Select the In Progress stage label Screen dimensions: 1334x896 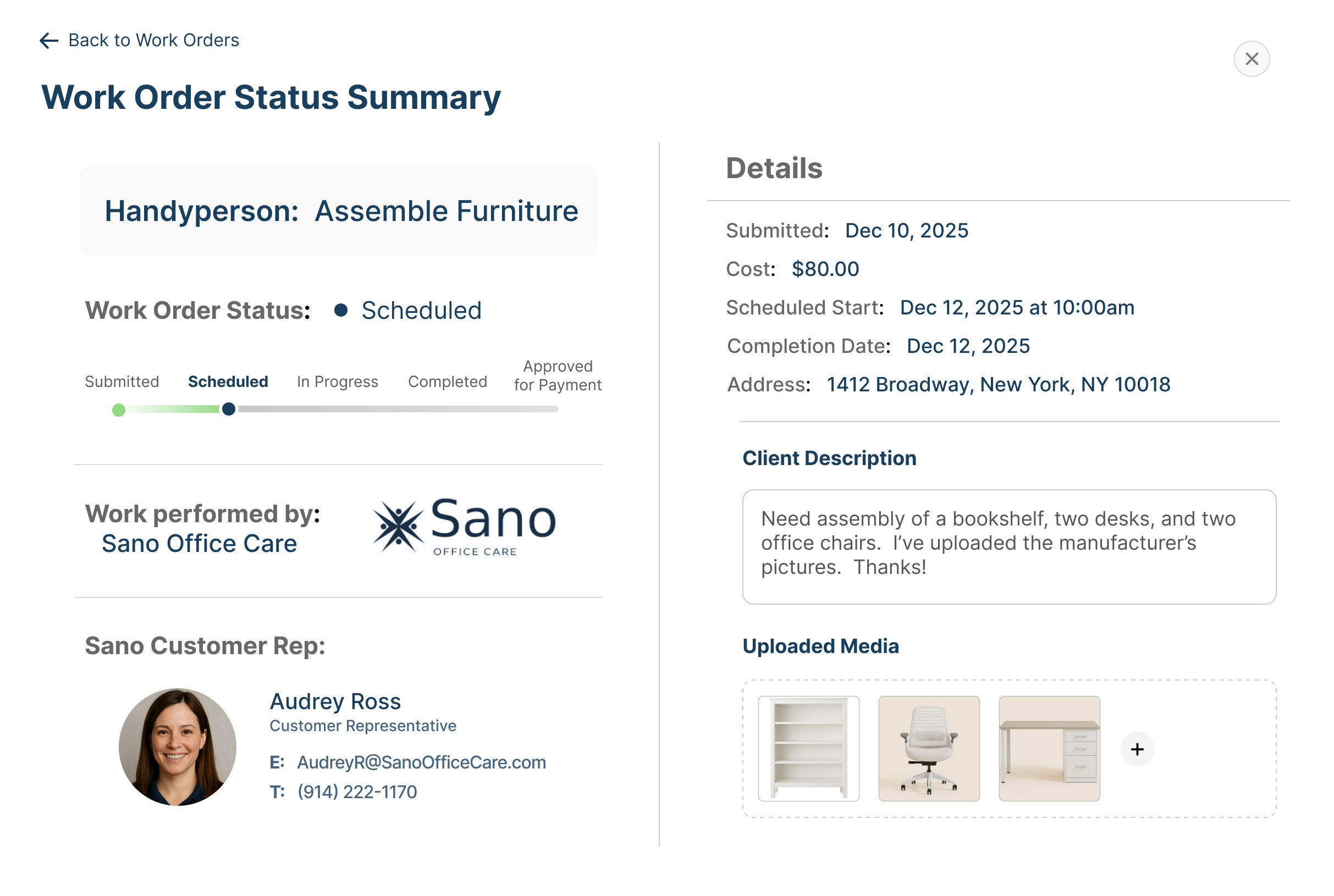(x=337, y=381)
